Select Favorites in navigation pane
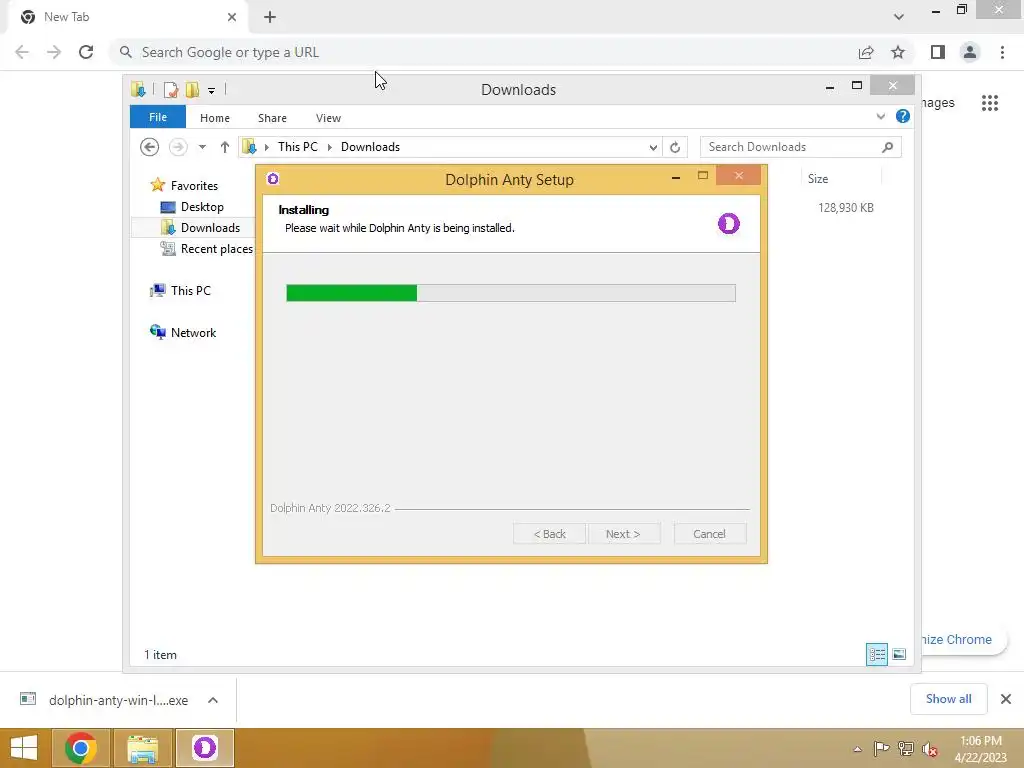This screenshot has height=768, width=1024. pos(194,185)
